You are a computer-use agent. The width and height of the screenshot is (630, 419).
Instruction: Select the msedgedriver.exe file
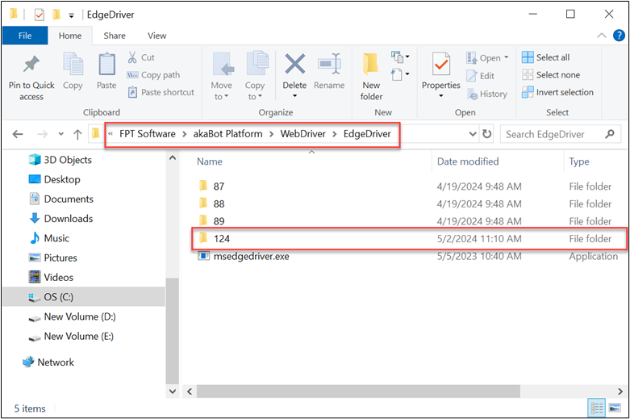pyautogui.click(x=409, y=256)
